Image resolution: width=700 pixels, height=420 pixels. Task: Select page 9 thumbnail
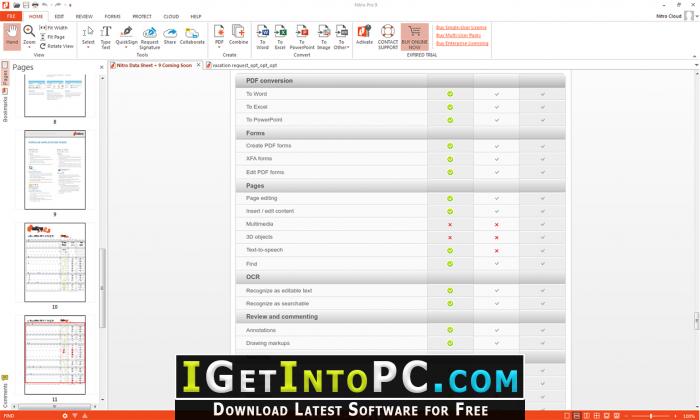tap(55, 170)
